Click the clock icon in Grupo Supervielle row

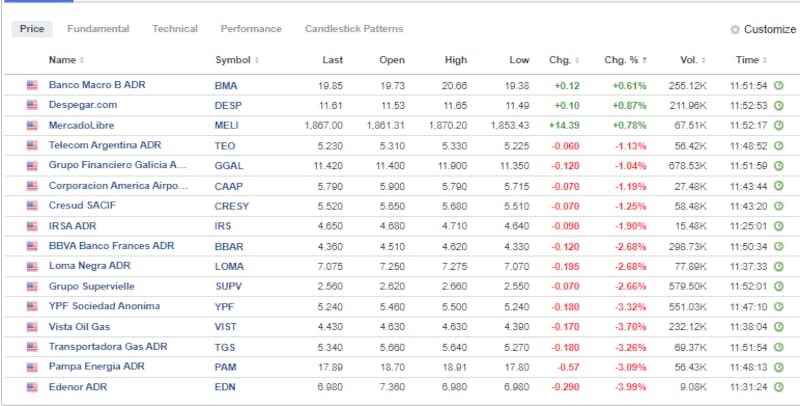[x=779, y=286]
